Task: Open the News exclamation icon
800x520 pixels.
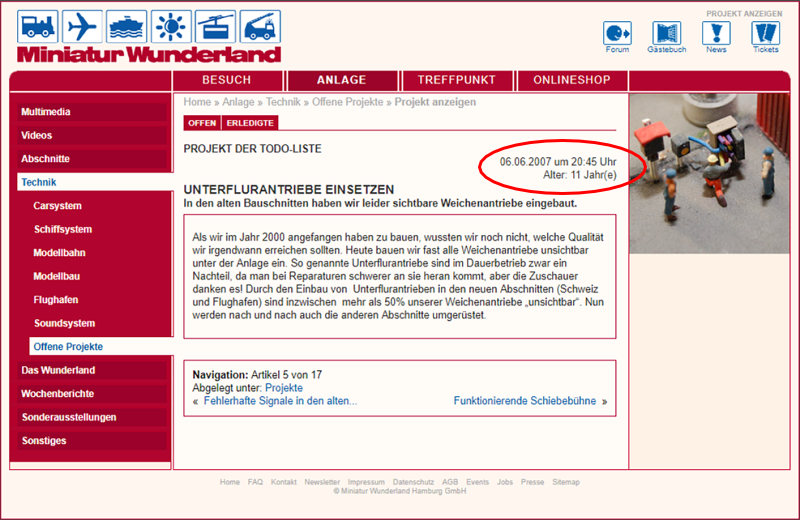Action: pos(716,34)
